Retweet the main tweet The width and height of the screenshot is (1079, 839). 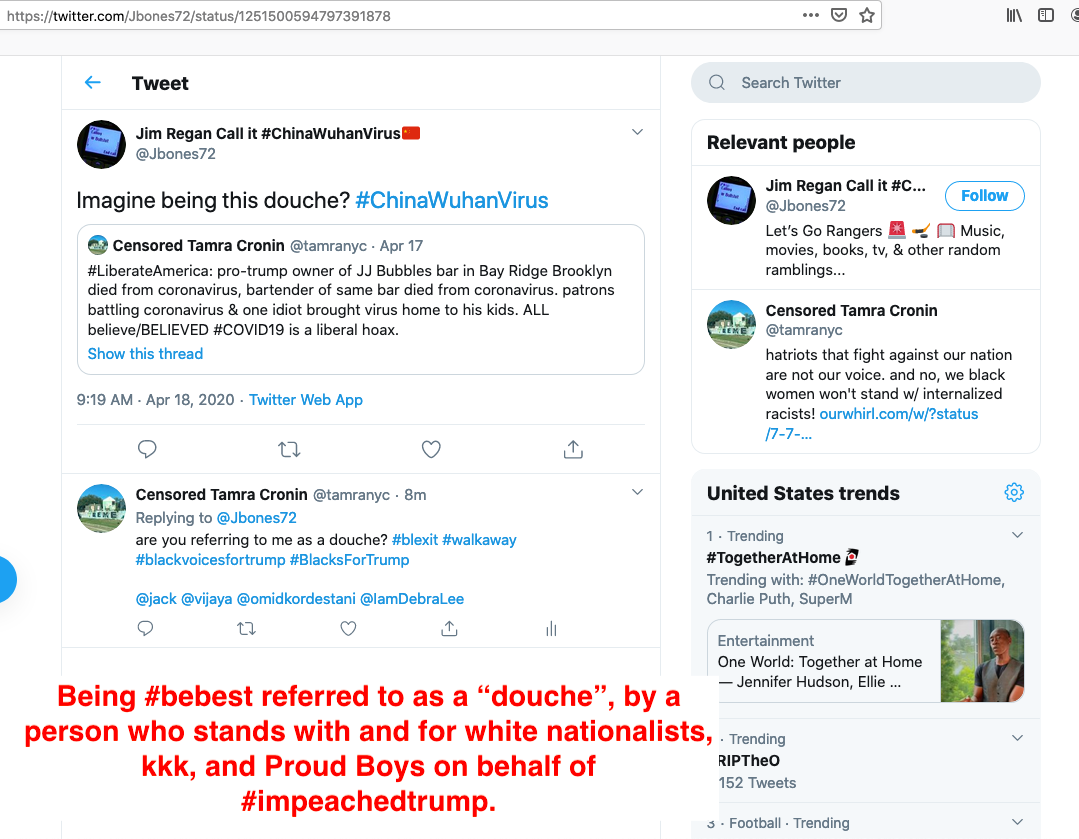(x=289, y=450)
